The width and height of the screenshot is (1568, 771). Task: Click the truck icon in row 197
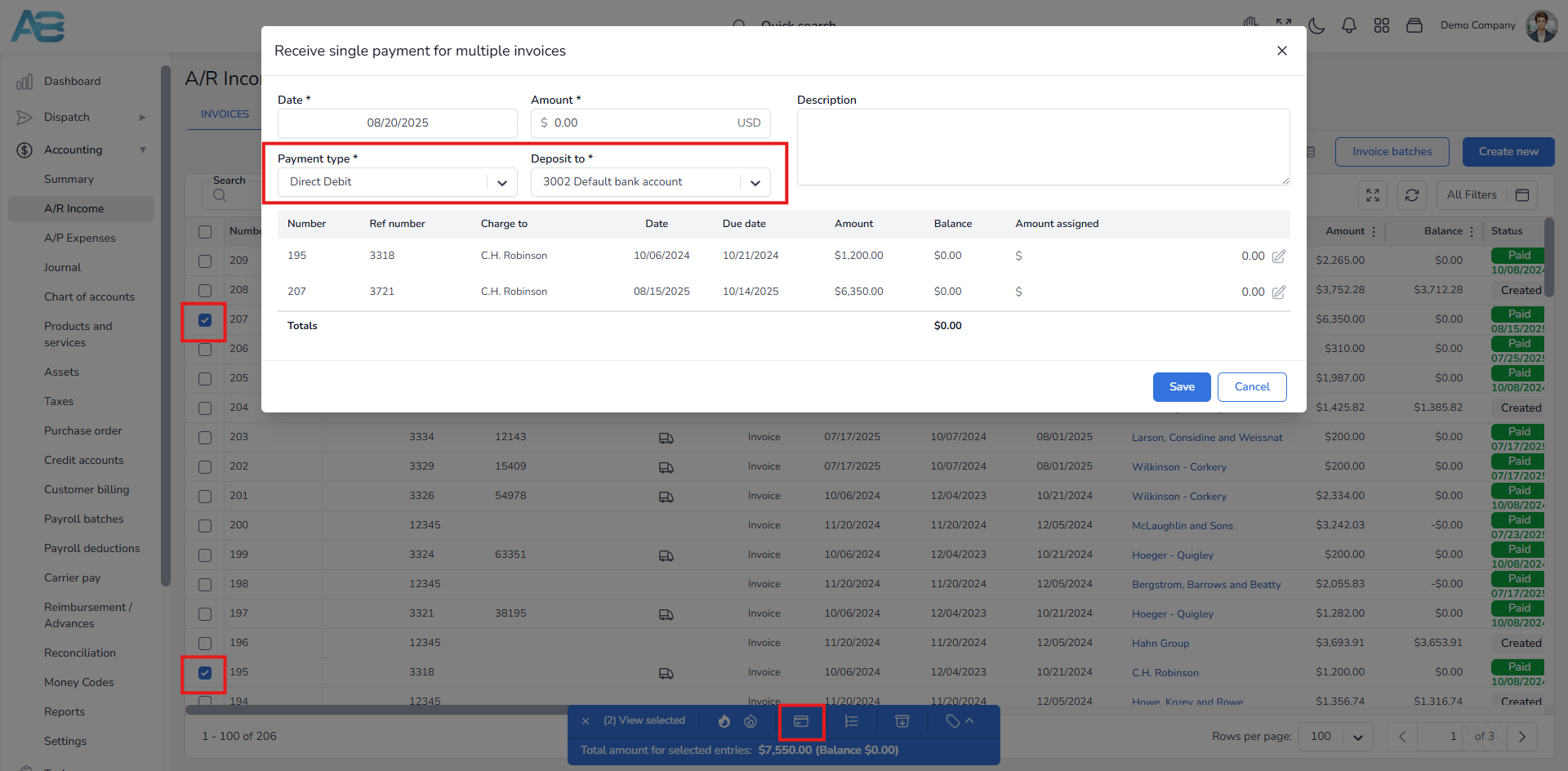click(x=666, y=614)
